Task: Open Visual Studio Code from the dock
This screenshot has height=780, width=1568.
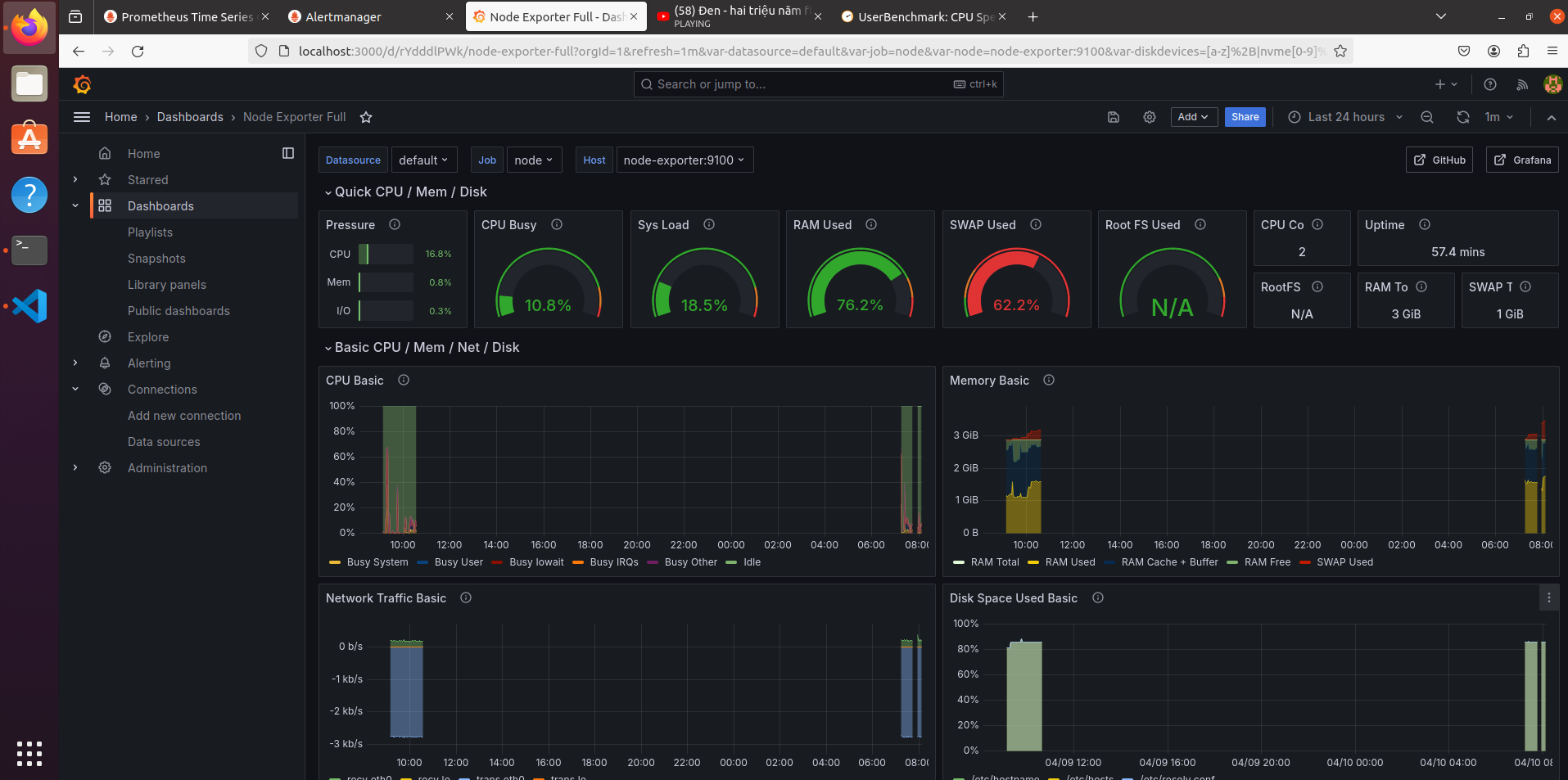Action: (x=29, y=306)
